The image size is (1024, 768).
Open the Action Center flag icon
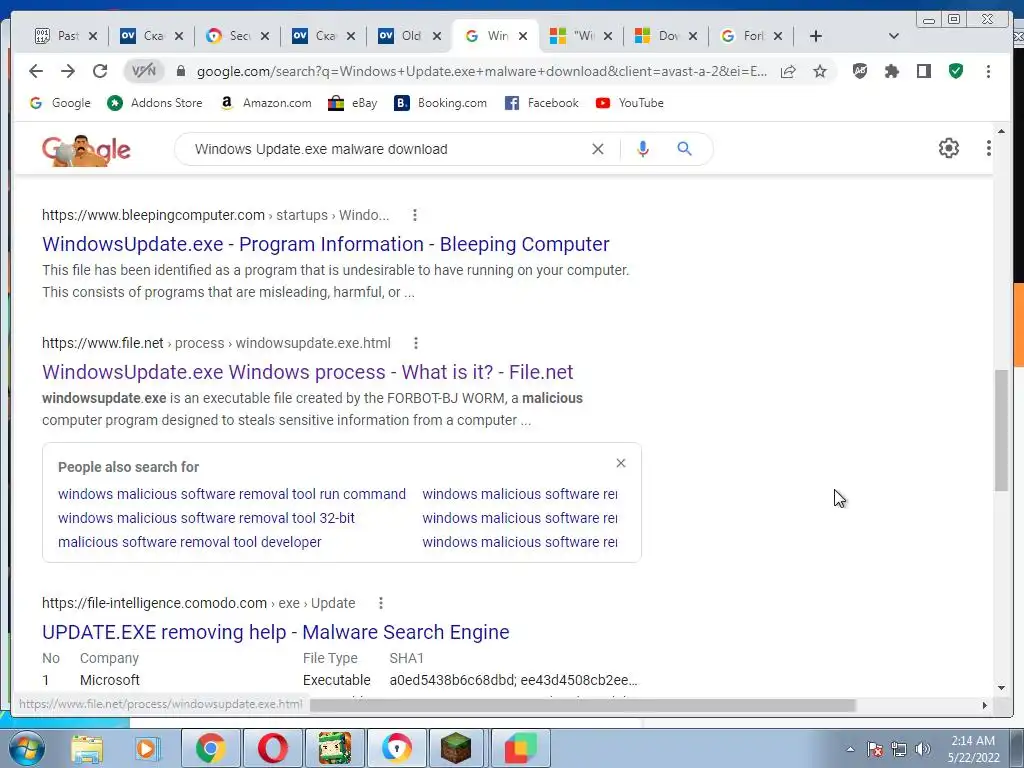pyautogui.click(x=875, y=749)
